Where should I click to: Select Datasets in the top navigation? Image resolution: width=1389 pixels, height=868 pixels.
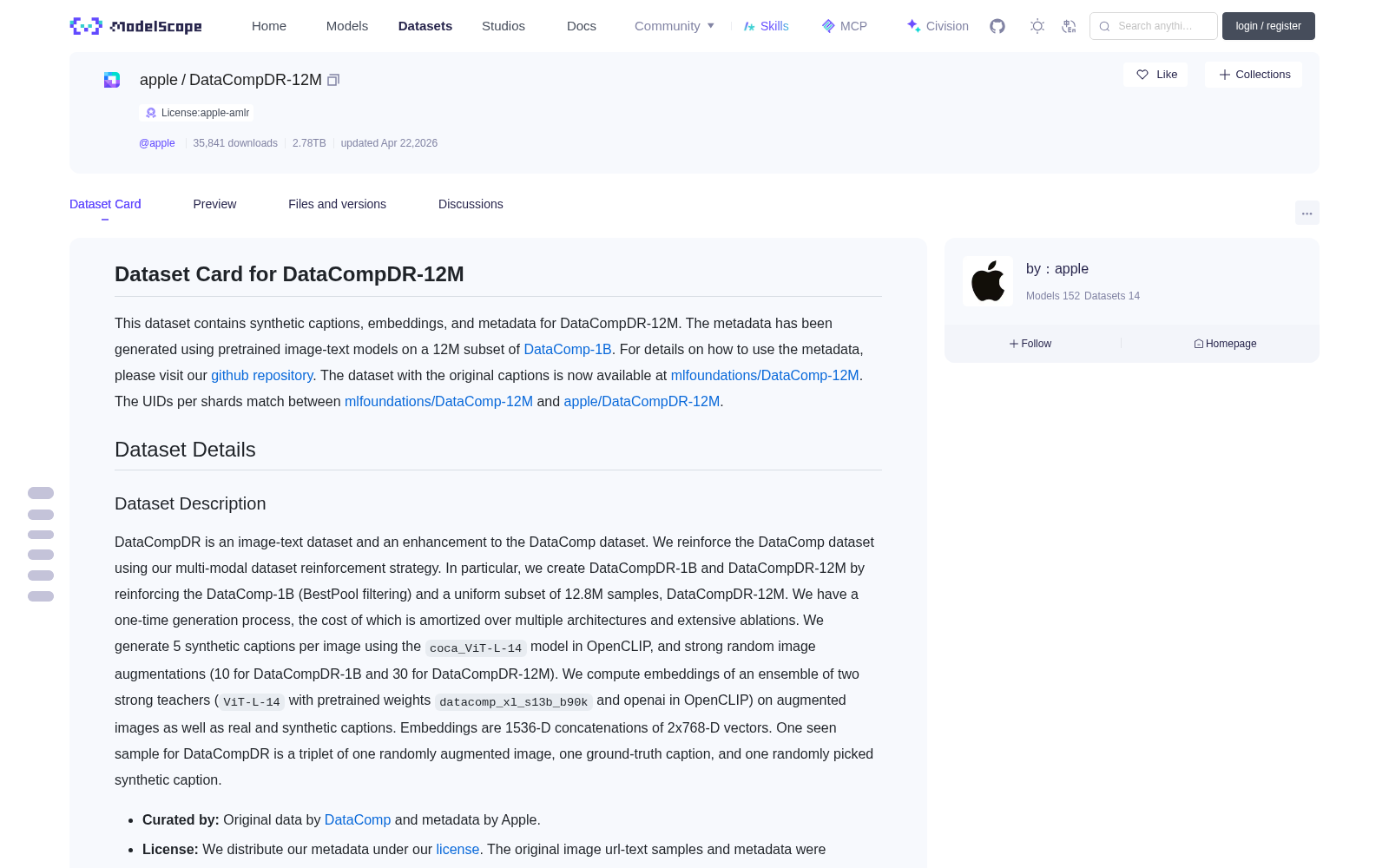[425, 26]
